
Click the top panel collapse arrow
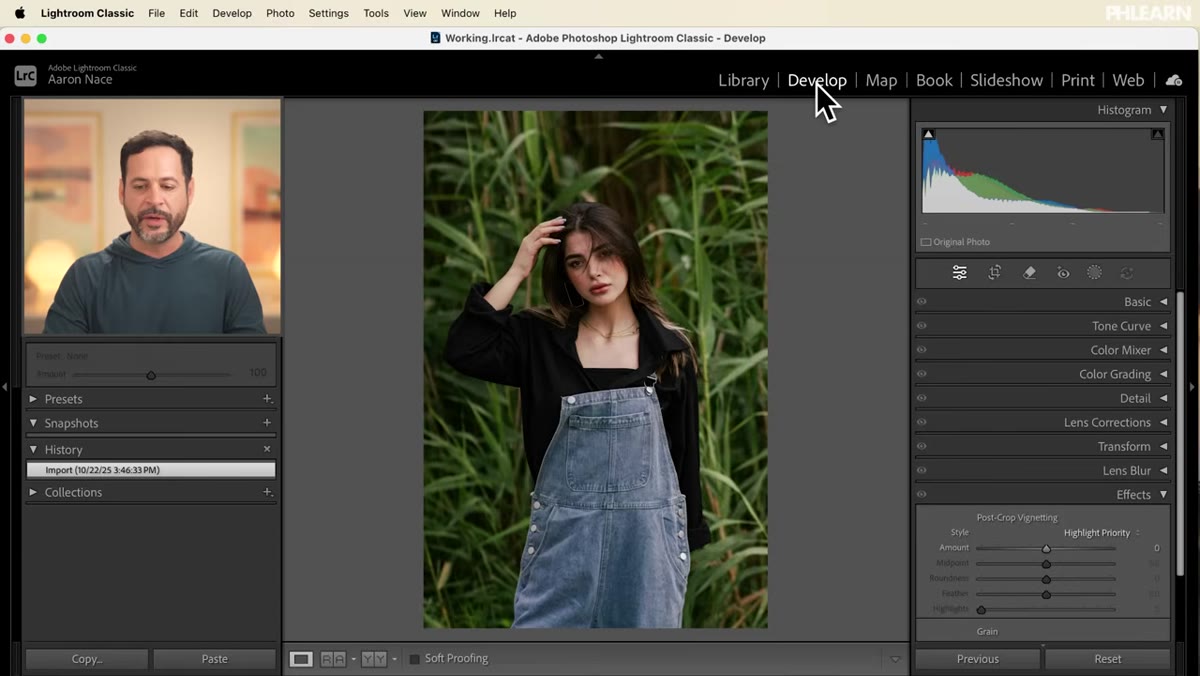tap(599, 57)
